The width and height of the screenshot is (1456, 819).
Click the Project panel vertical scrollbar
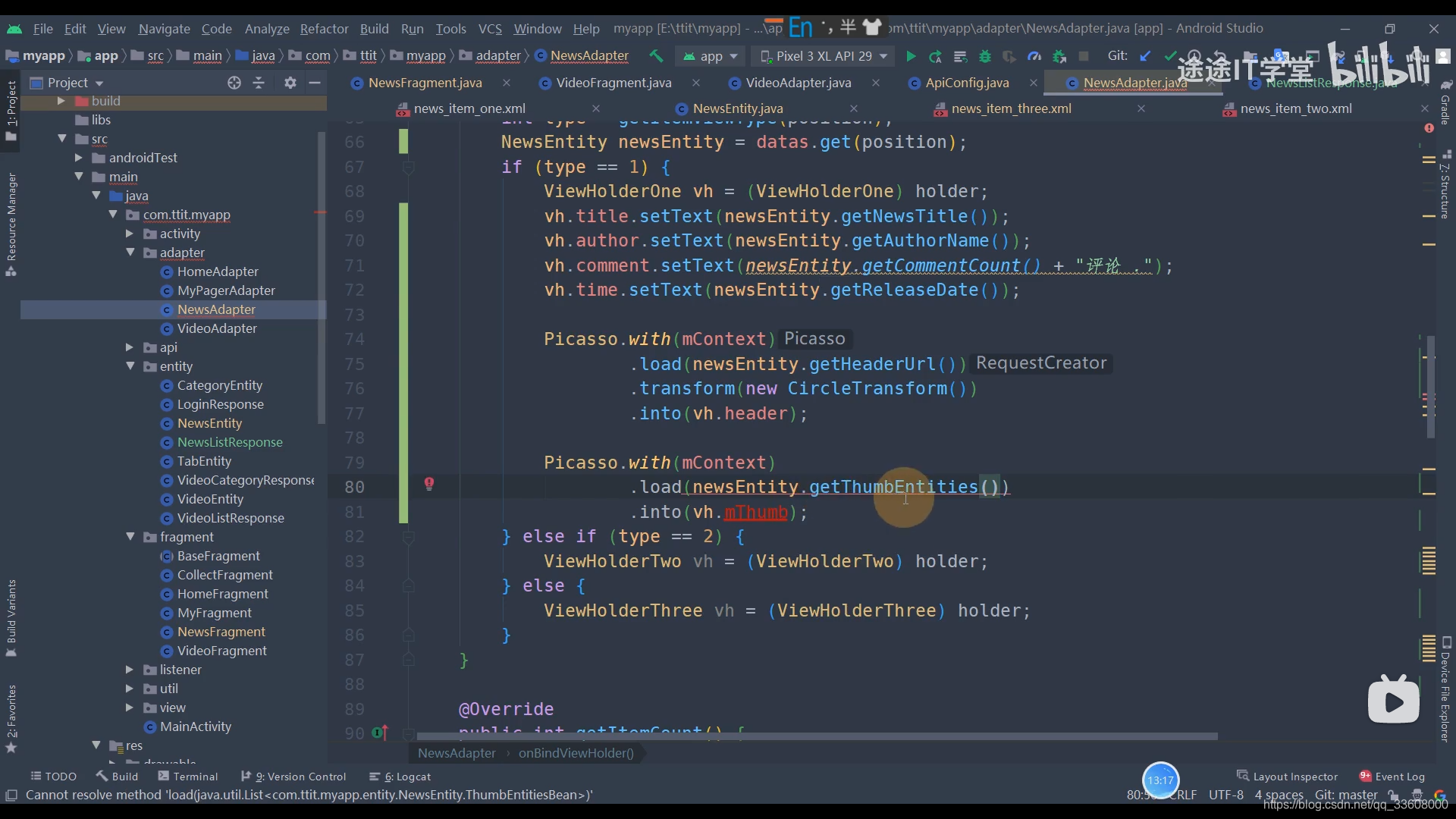[322, 277]
